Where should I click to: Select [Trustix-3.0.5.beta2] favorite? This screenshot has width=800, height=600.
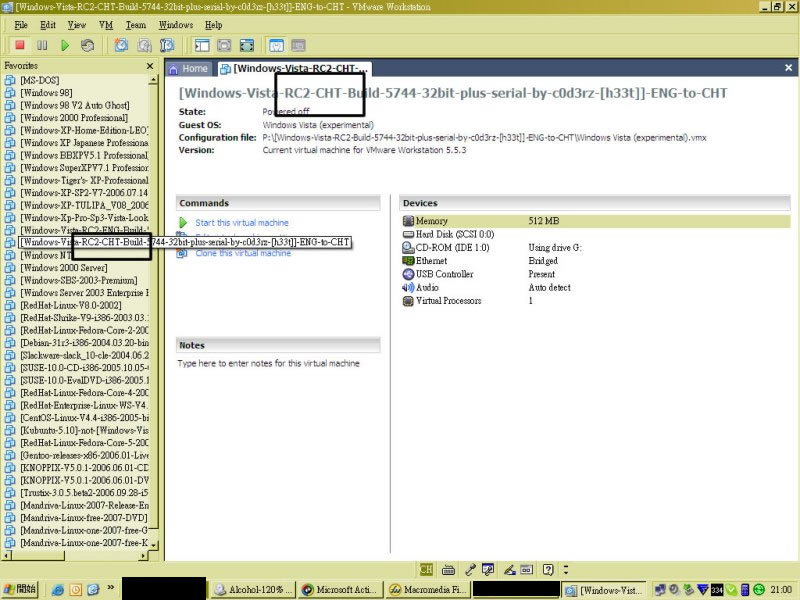pos(84,493)
